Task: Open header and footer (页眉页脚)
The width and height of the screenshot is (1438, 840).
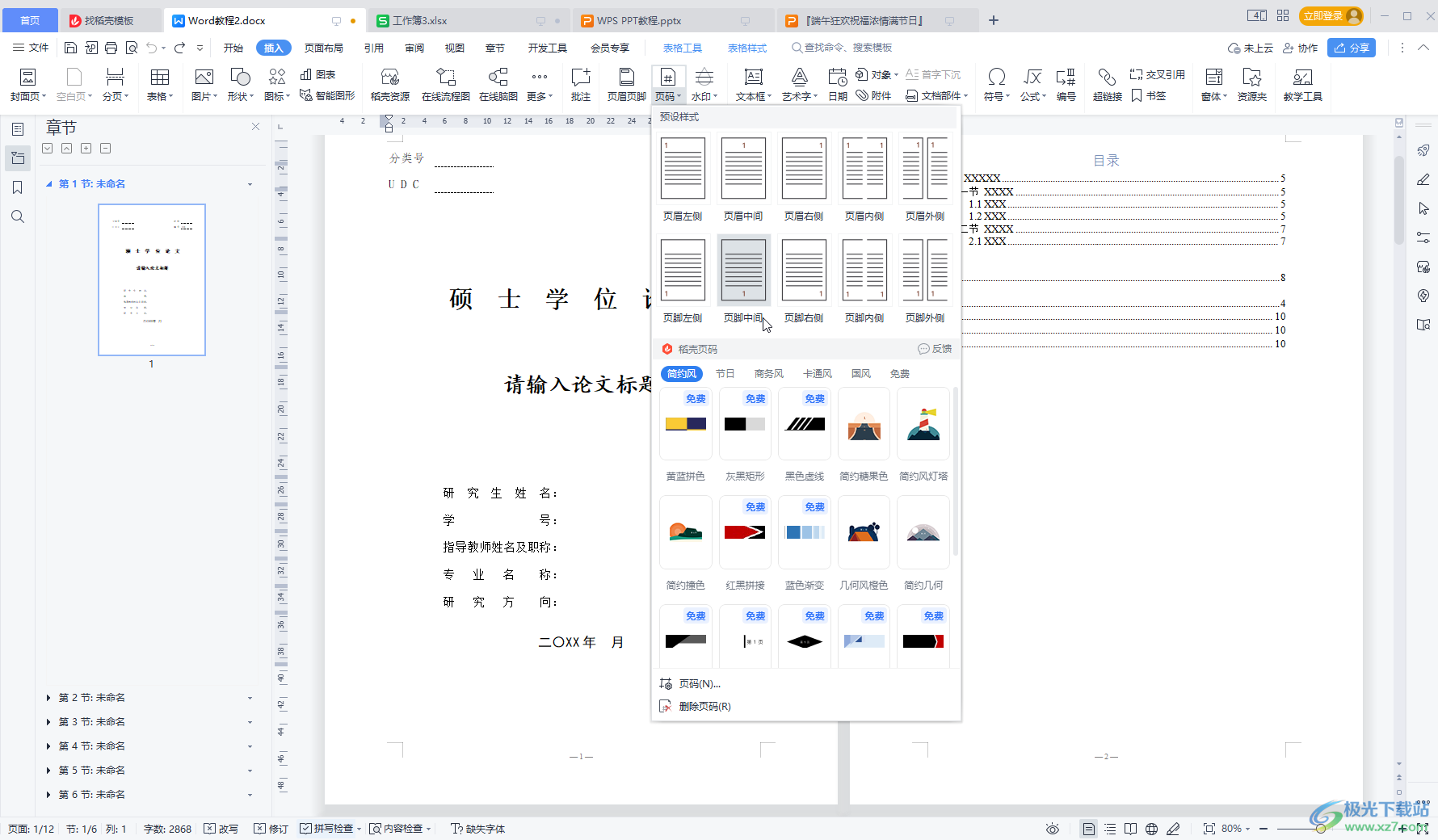Action: pos(626,85)
